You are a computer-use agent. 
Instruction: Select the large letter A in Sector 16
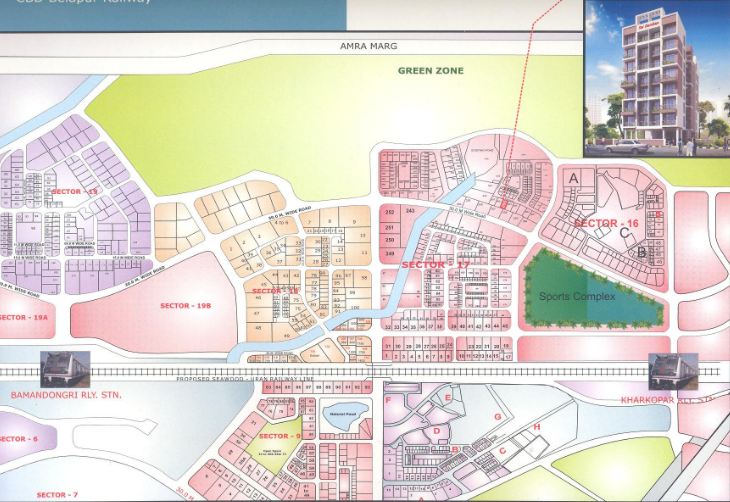pyautogui.click(x=574, y=178)
